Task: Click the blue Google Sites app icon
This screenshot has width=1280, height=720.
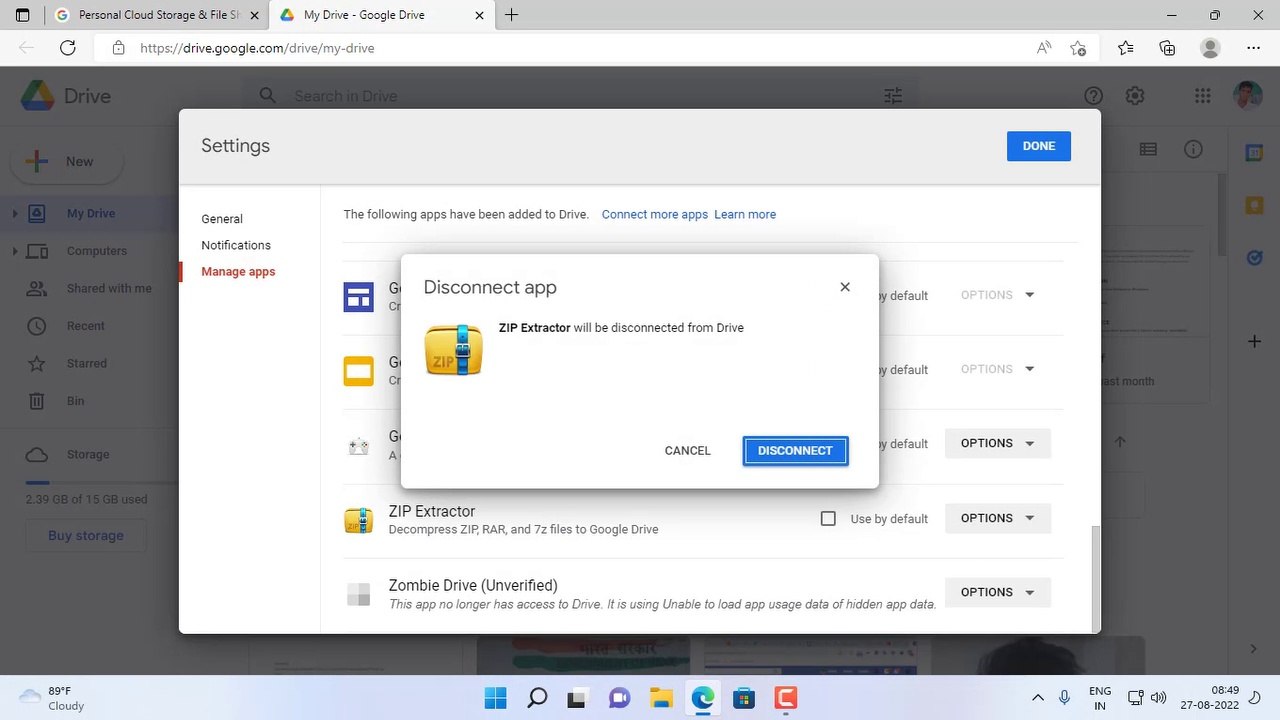Action: point(358,296)
